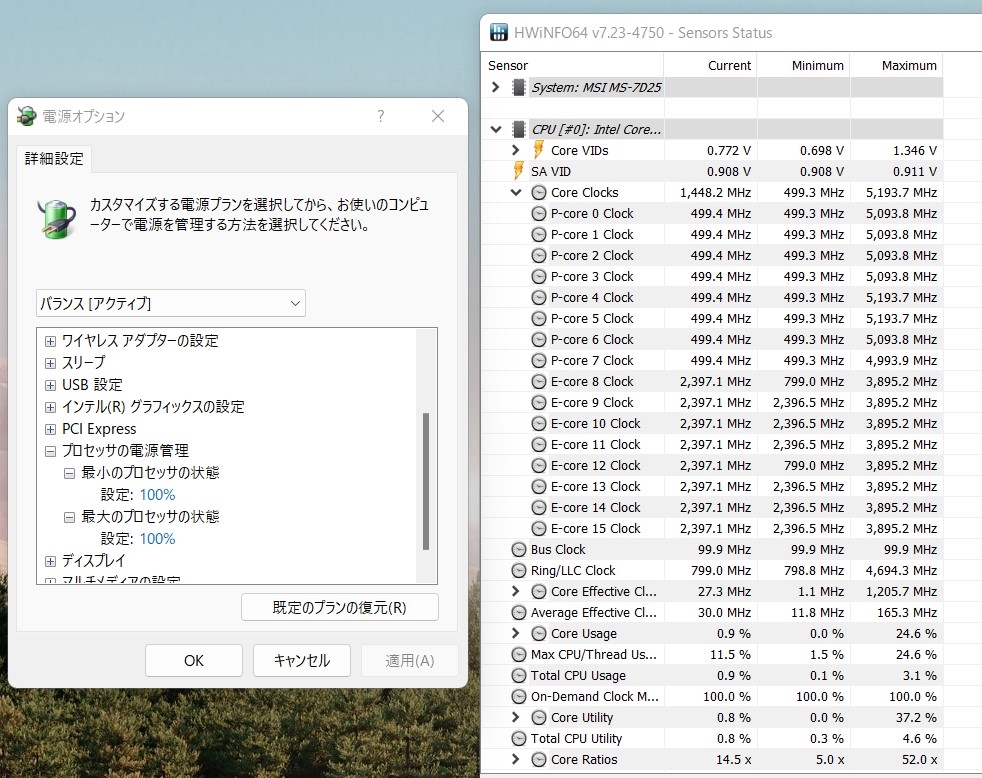
Task: Collapse the Core Clocks sensor row
Action: click(516, 192)
